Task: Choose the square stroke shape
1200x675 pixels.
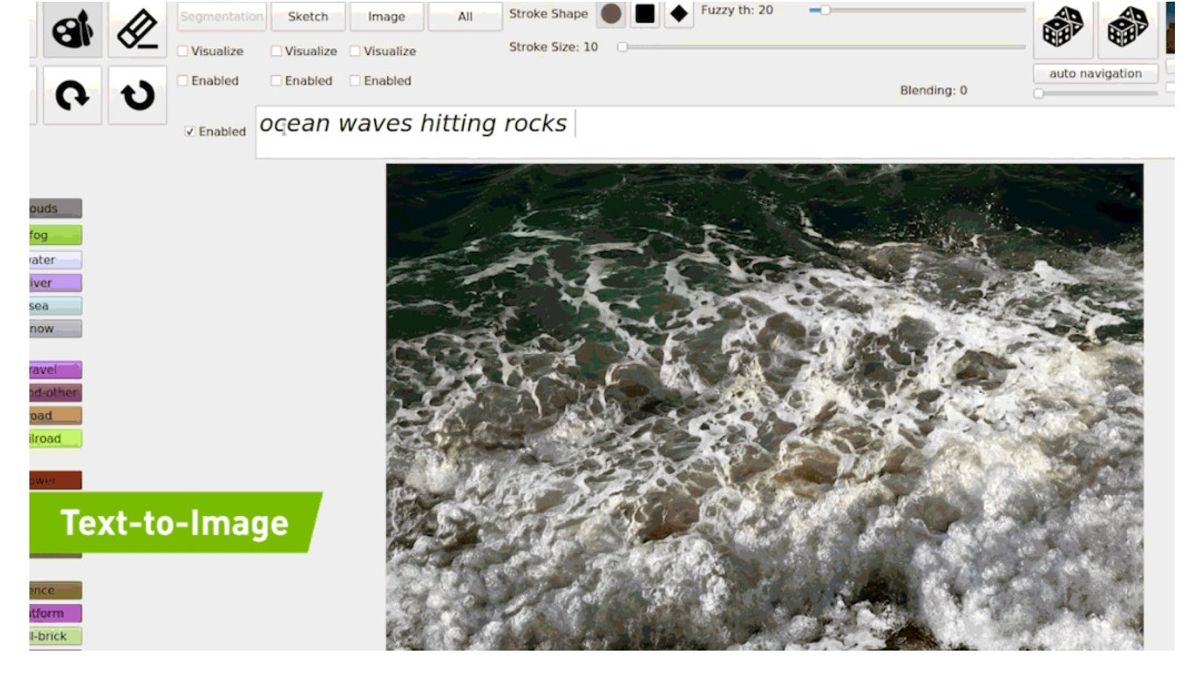Action: [645, 14]
